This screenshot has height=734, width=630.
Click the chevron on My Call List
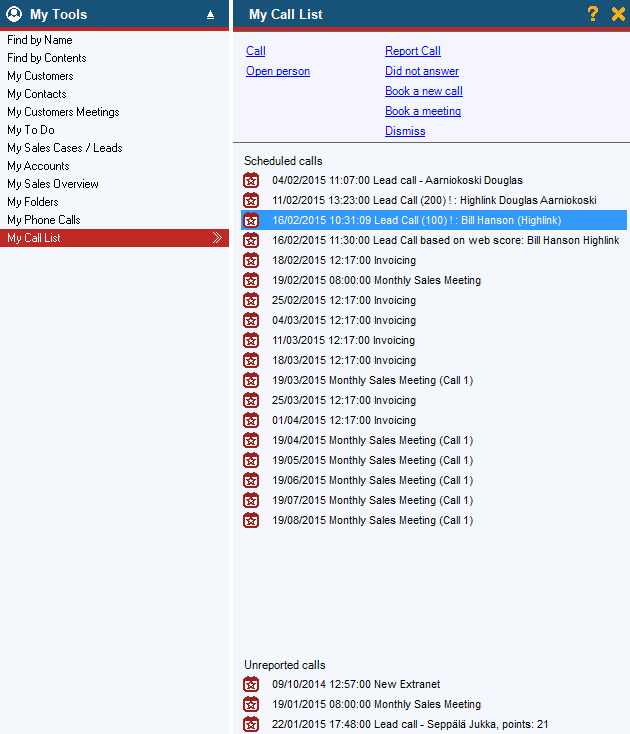click(217, 238)
